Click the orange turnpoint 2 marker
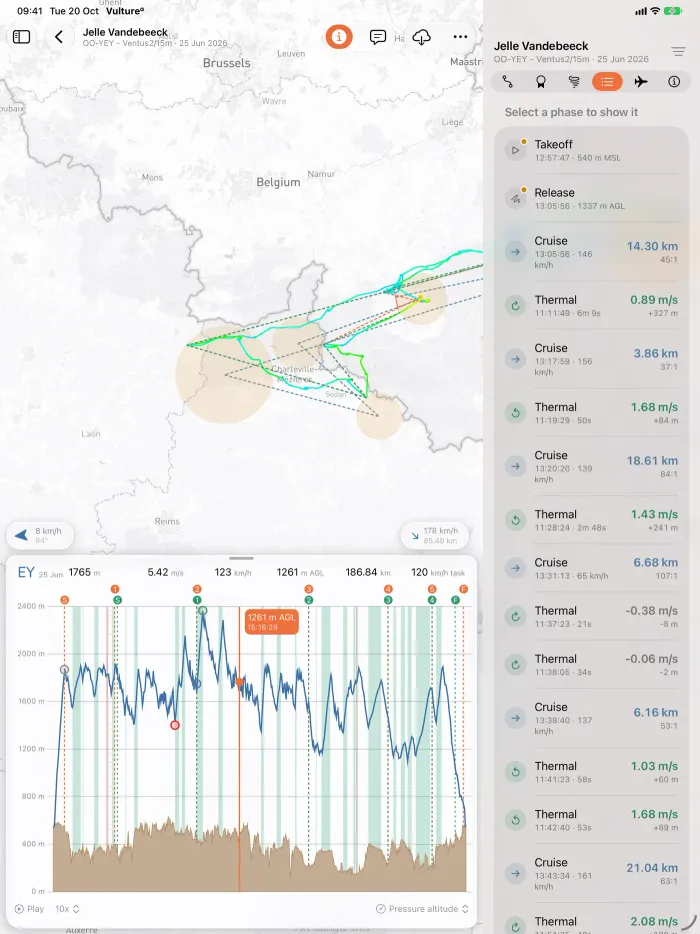This screenshot has width=700, height=934. point(197,589)
